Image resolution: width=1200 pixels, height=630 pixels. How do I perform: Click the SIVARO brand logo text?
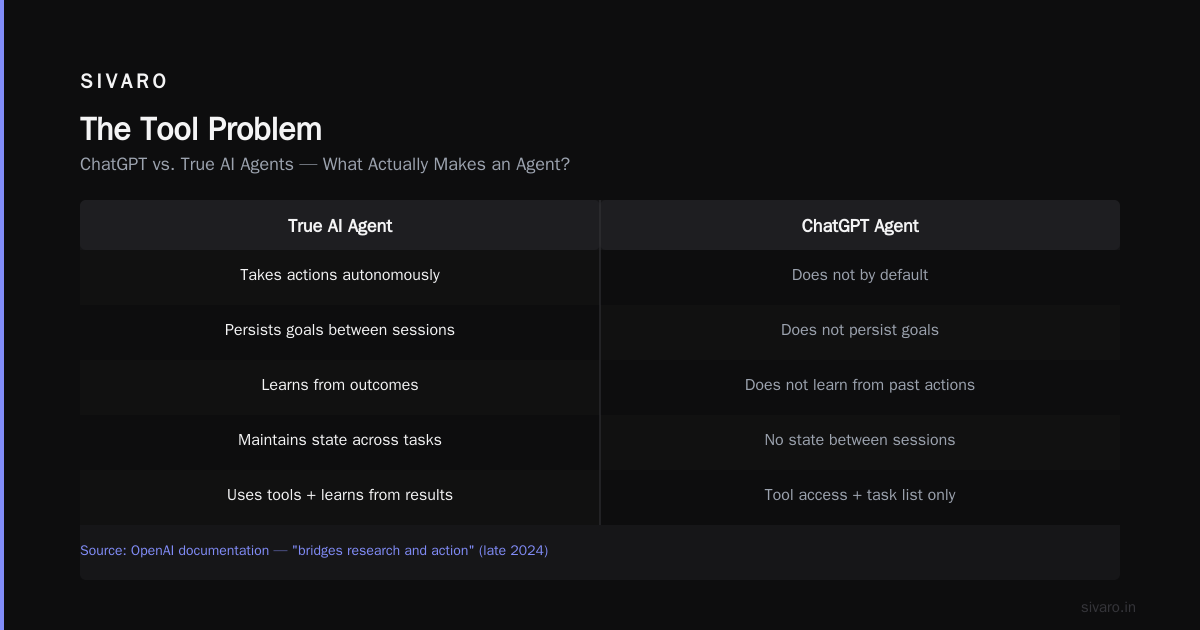124,82
